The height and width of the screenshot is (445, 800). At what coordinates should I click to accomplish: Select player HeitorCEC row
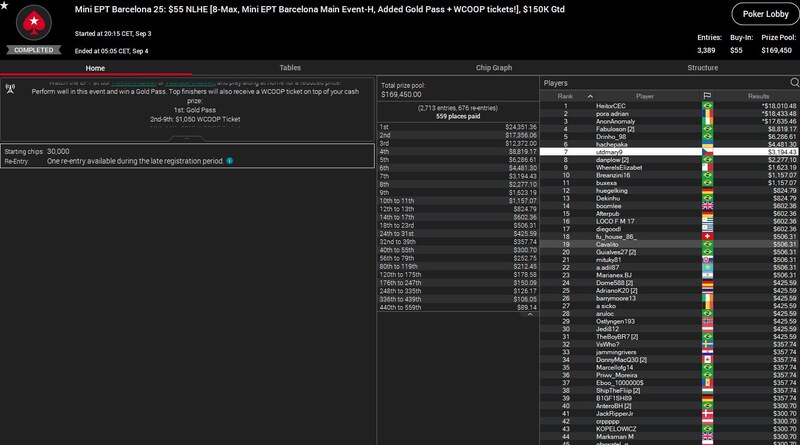669,106
